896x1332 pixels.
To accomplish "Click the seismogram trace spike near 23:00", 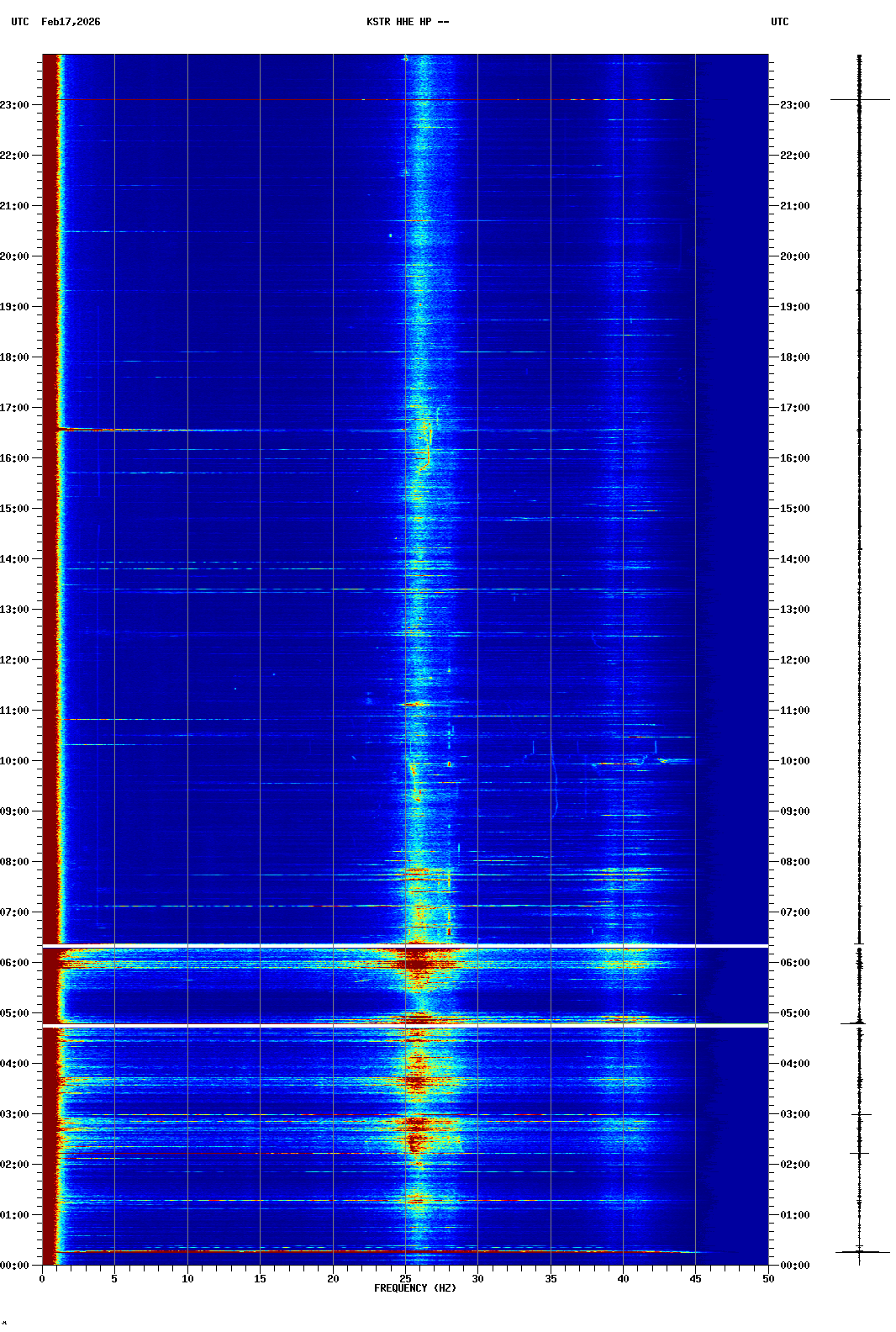I will 859,99.
